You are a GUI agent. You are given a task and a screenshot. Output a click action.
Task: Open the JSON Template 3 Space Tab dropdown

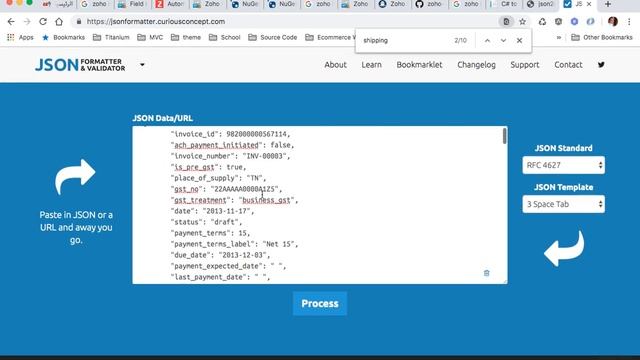pos(563,204)
